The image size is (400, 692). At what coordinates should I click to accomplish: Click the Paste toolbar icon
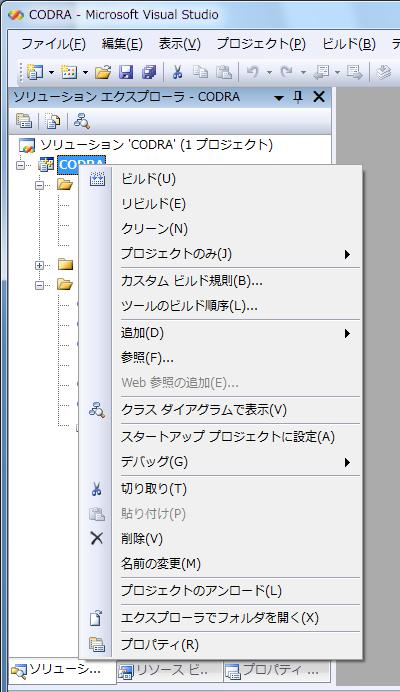tap(224, 72)
